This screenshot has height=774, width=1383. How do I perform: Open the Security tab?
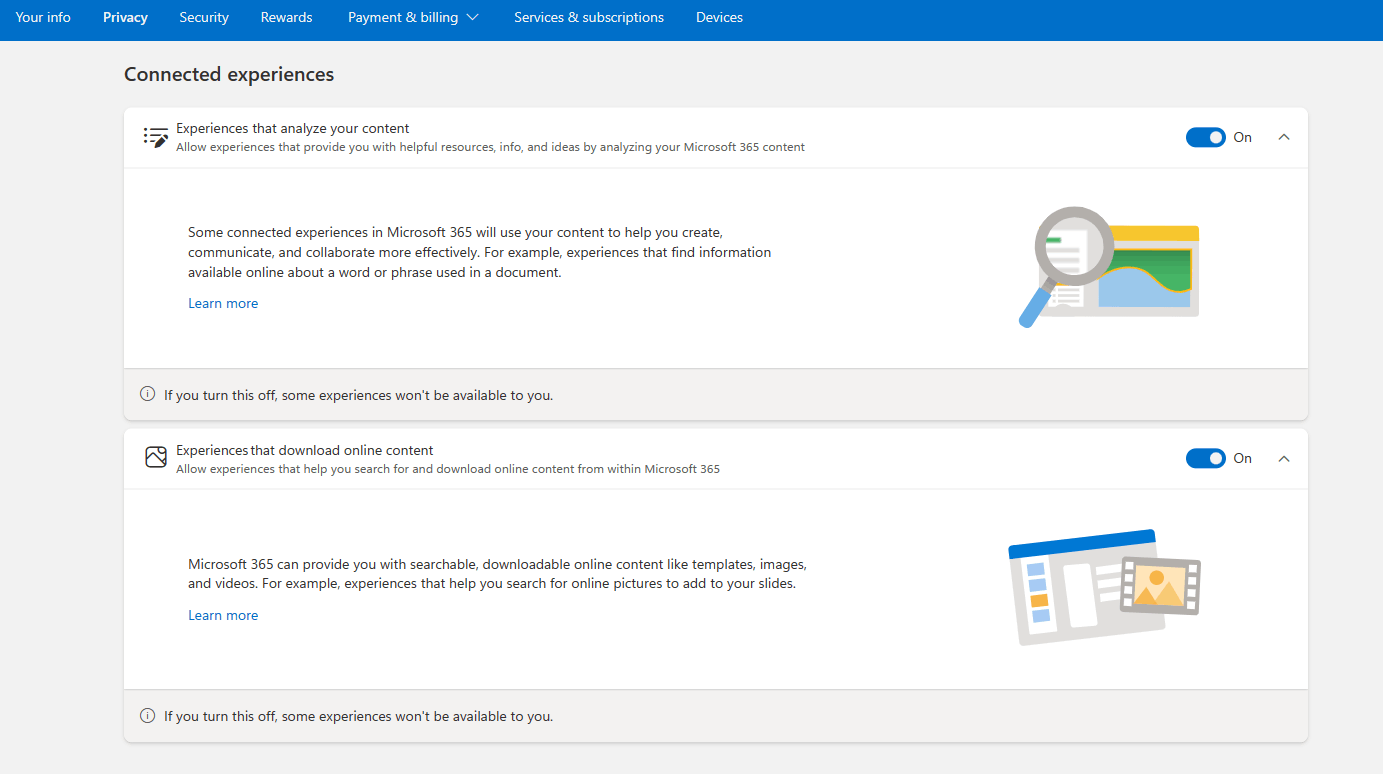point(204,17)
